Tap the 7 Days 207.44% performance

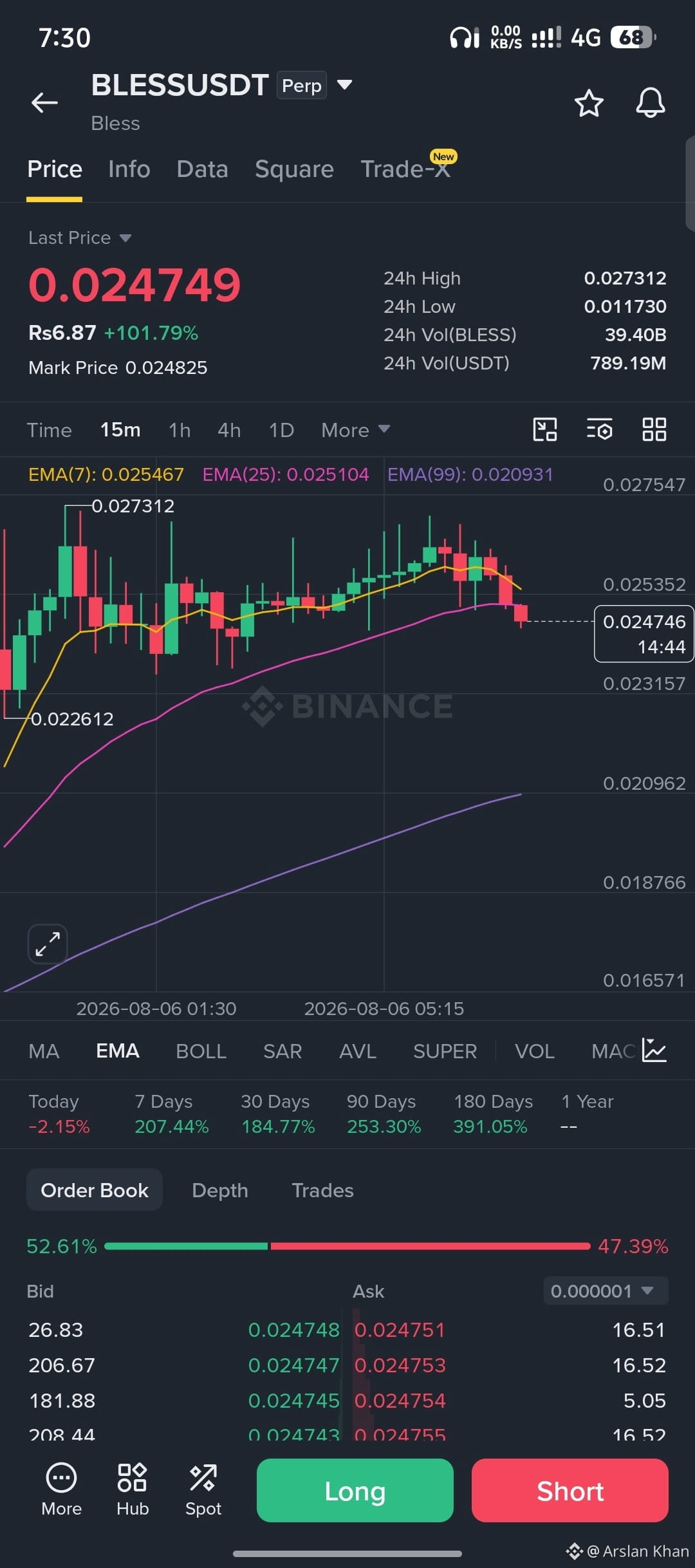171,1114
